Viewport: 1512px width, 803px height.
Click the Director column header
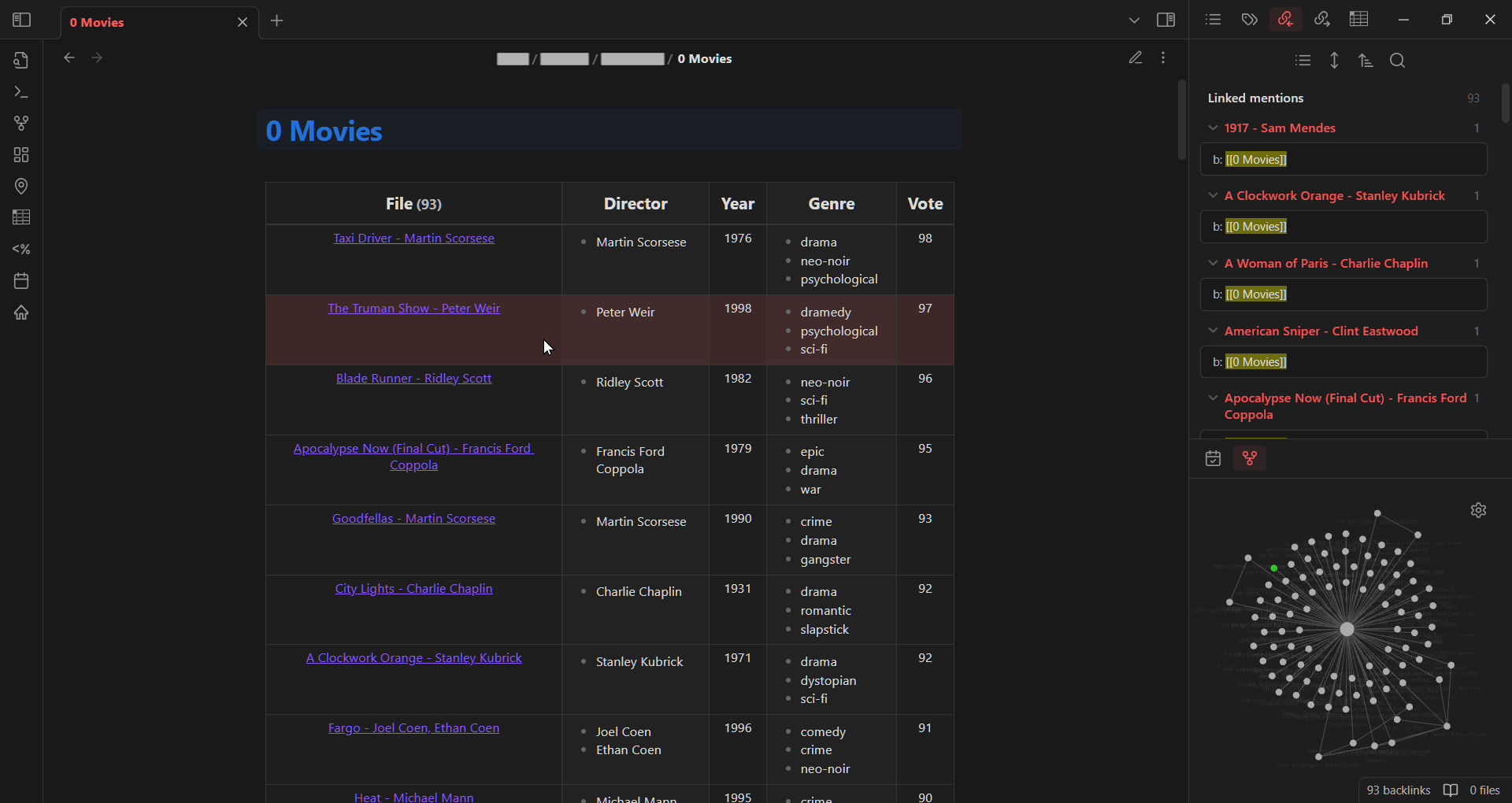636,204
